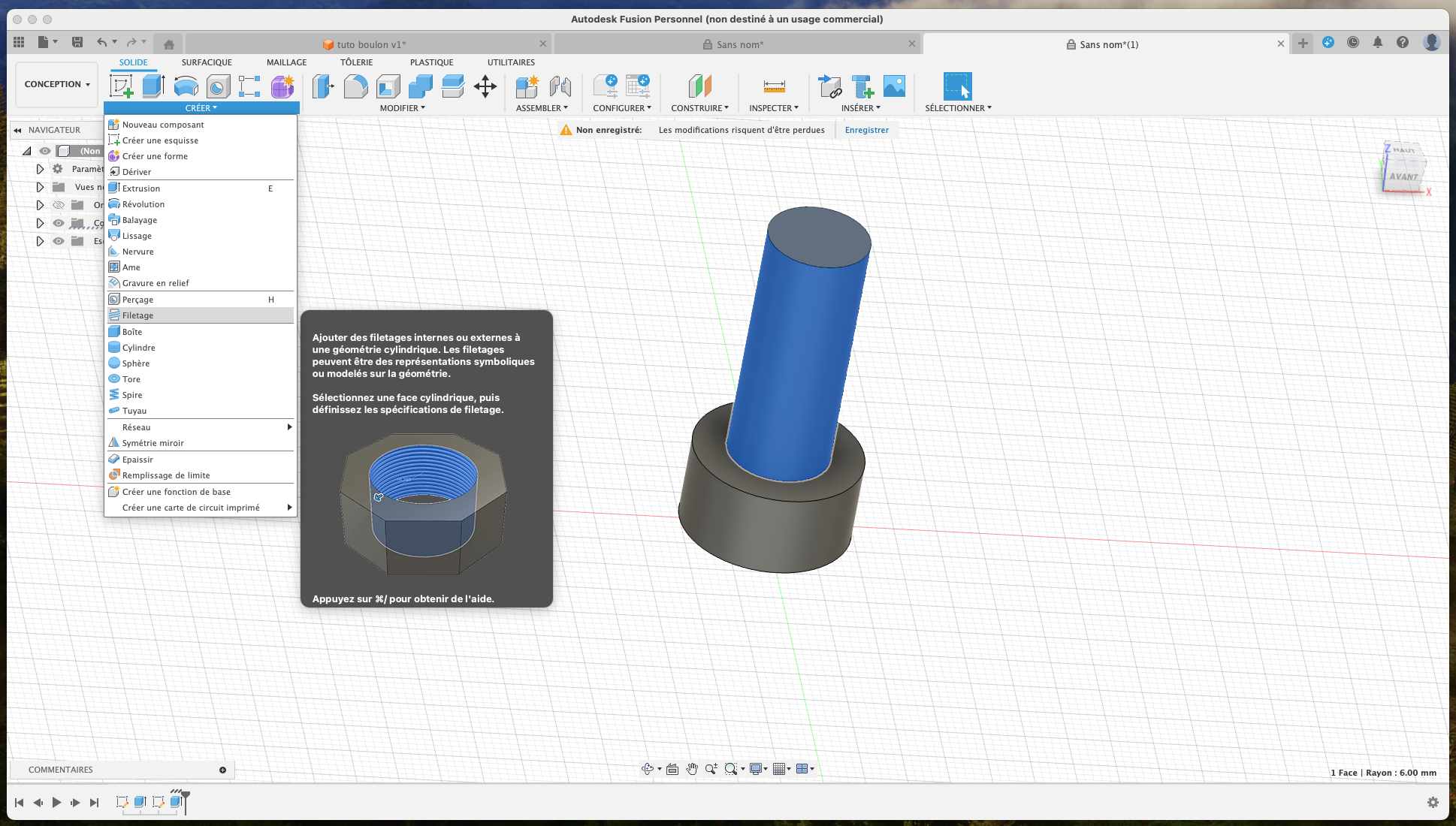Image resolution: width=1456 pixels, height=826 pixels.
Task: Expand the Paramètres du document node
Action: pos(40,169)
